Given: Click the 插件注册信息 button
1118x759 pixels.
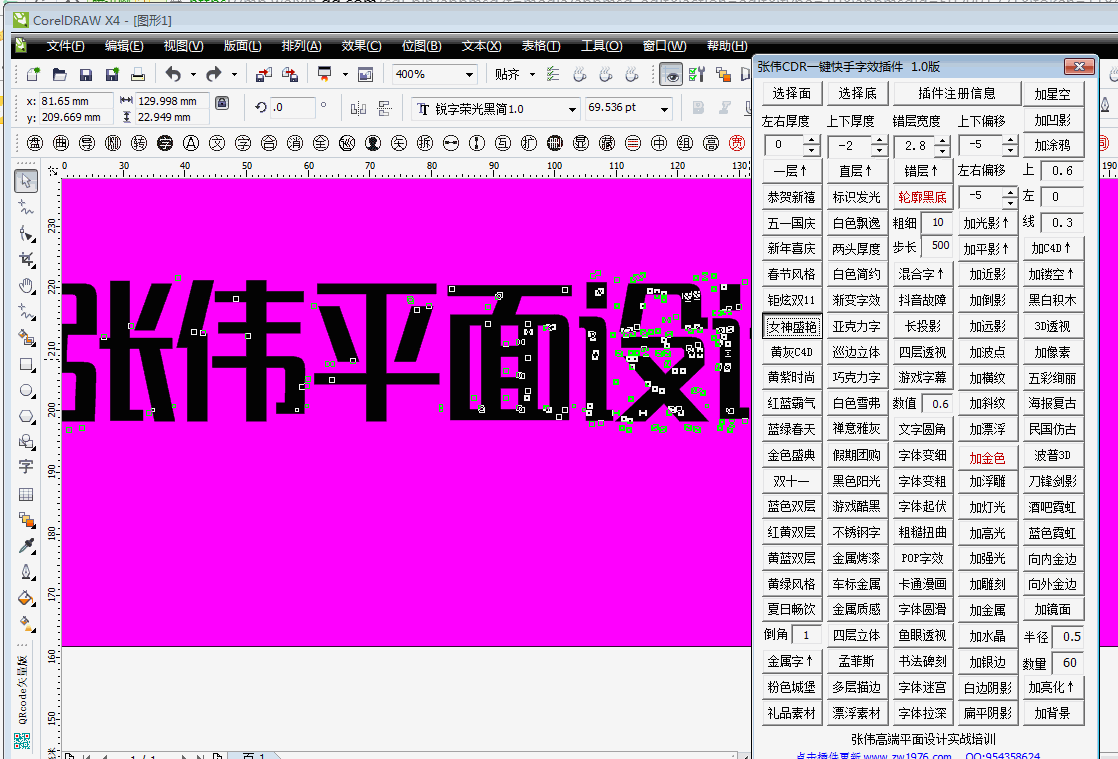Looking at the screenshot, I should (957, 93).
